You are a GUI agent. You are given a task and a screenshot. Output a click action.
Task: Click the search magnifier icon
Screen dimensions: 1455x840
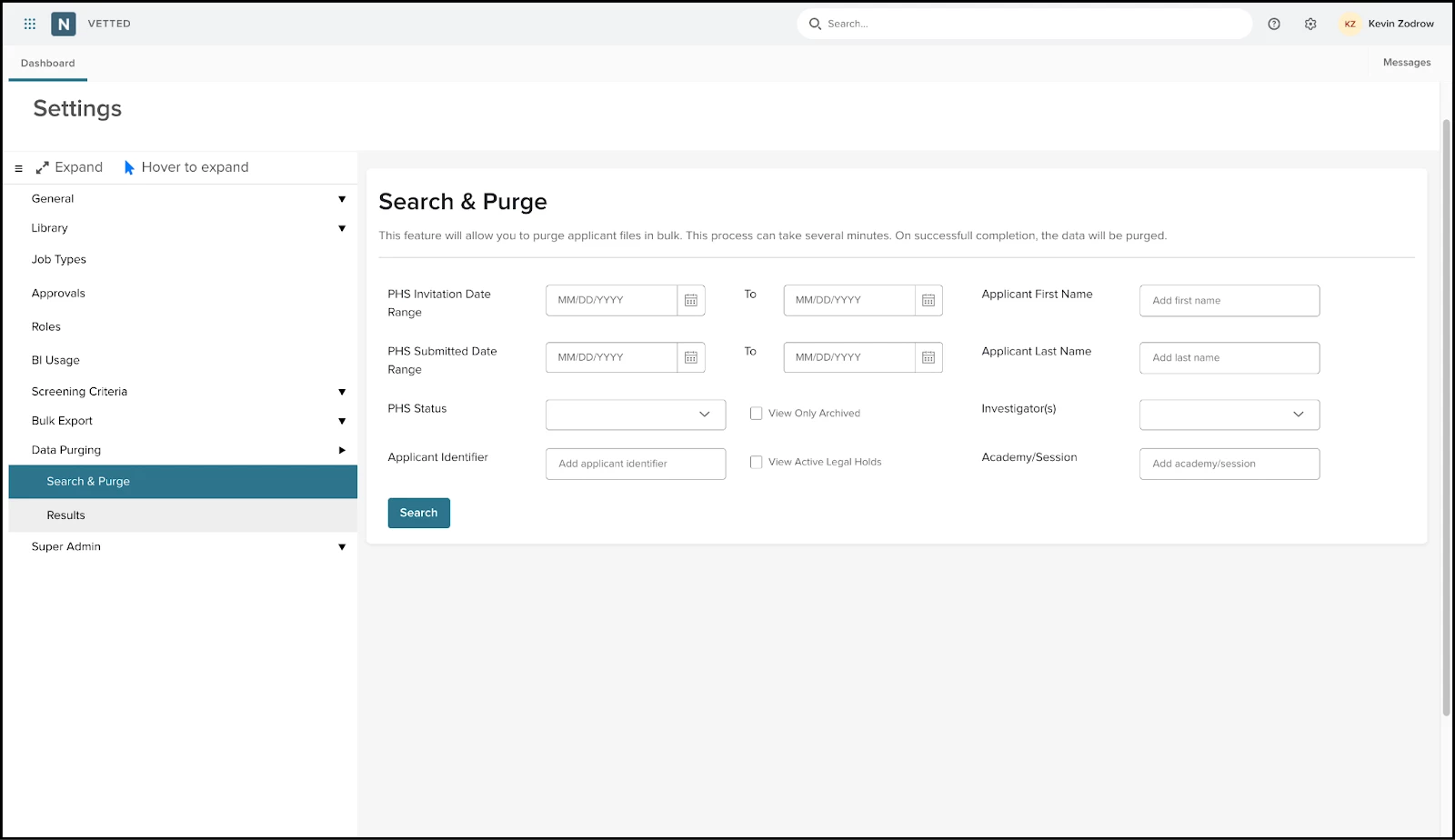click(x=815, y=24)
